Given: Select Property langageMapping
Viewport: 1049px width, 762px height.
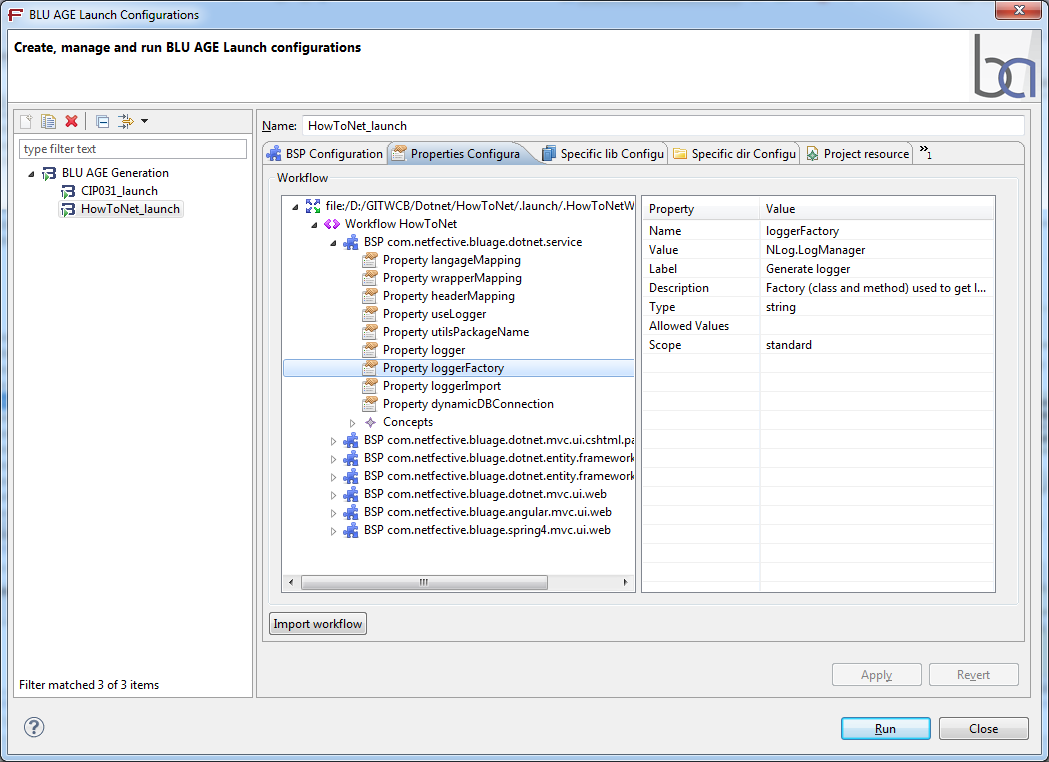Looking at the screenshot, I should [452, 260].
